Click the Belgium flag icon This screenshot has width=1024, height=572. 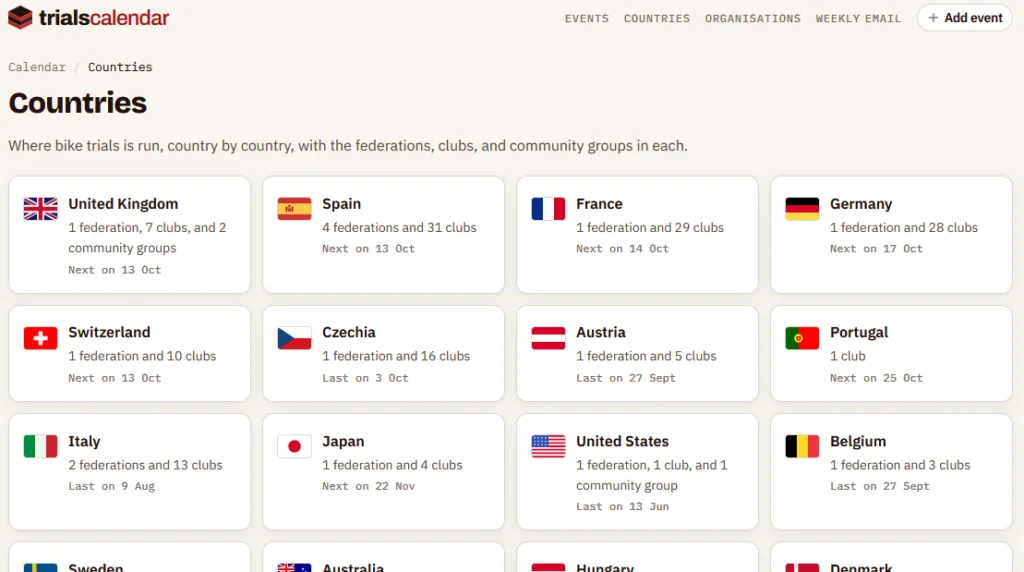(803, 447)
